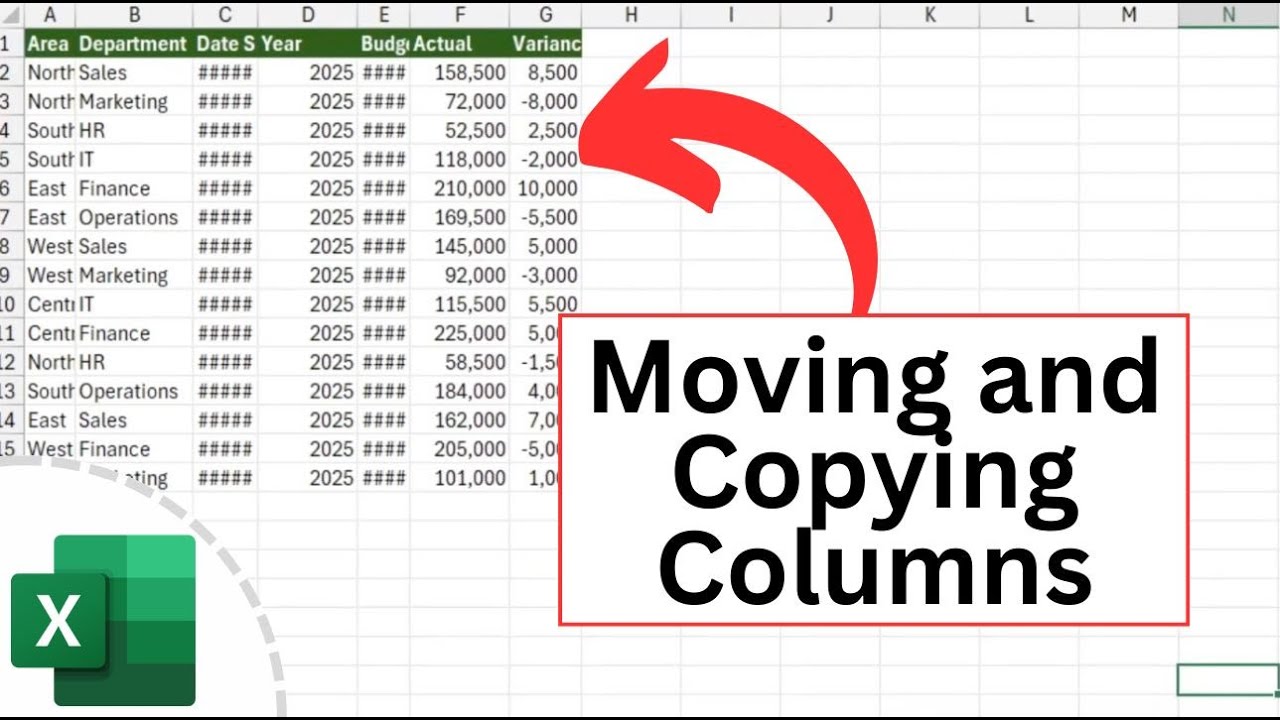
Task: Select the cell containing 158,500
Action: (x=459, y=72)
